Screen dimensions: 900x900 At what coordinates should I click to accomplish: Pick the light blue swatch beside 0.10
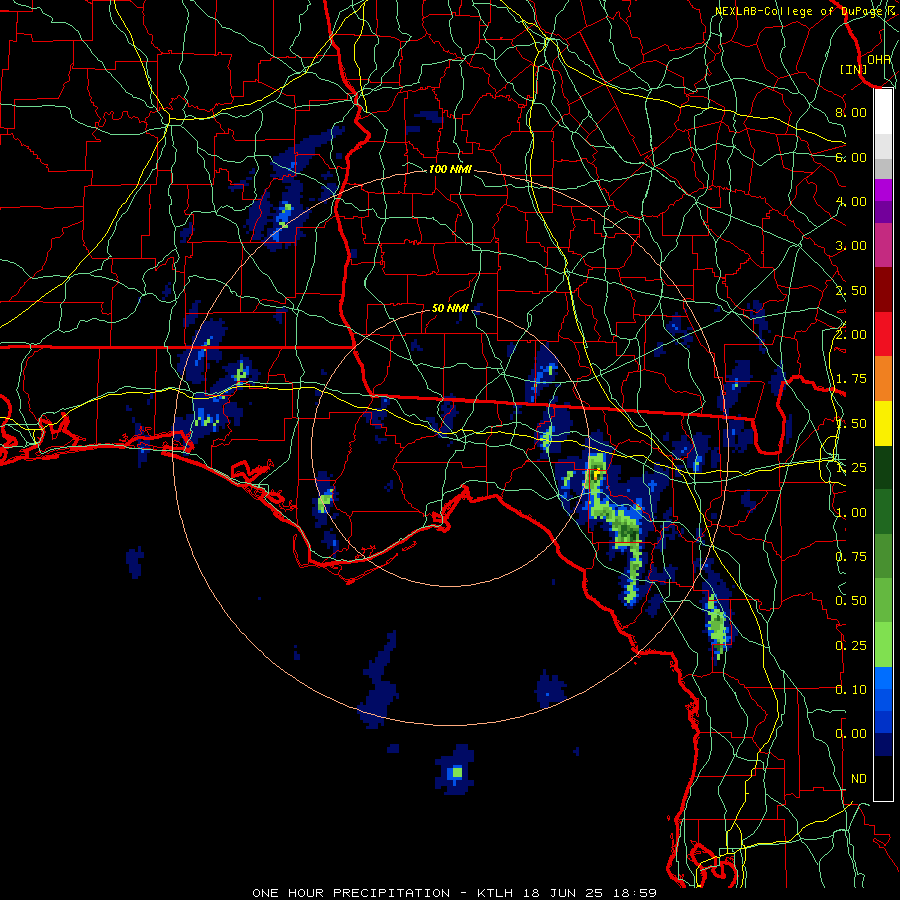point(883,678)
